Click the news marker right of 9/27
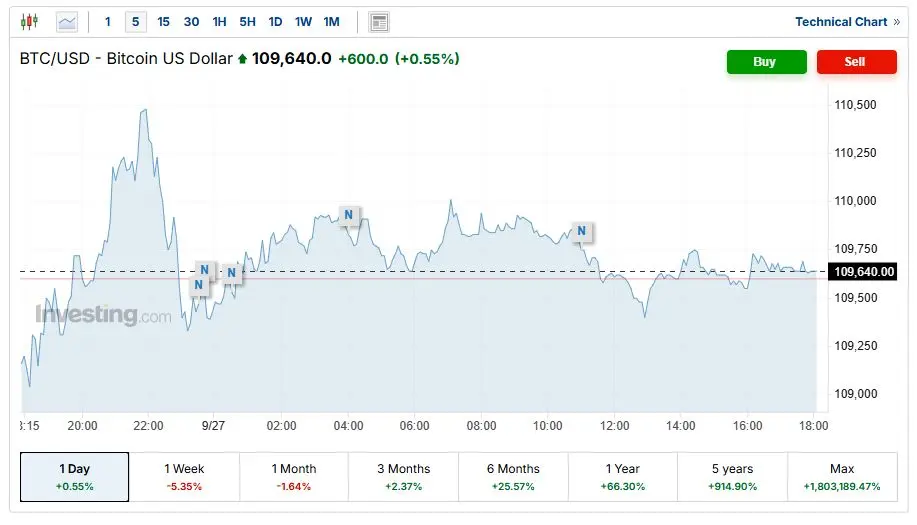The height and width of the screenshot is (525, 917). 232,272
